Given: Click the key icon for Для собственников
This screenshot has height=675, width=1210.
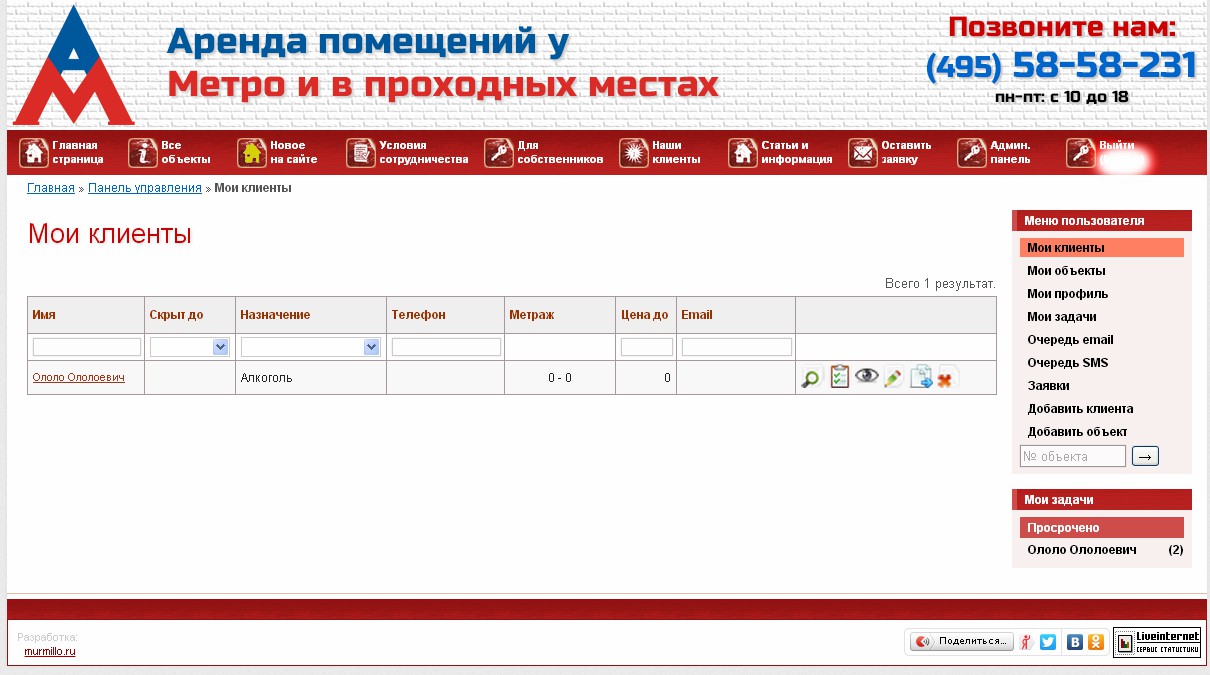Looking at the screenshot, I should coord(499,153).
